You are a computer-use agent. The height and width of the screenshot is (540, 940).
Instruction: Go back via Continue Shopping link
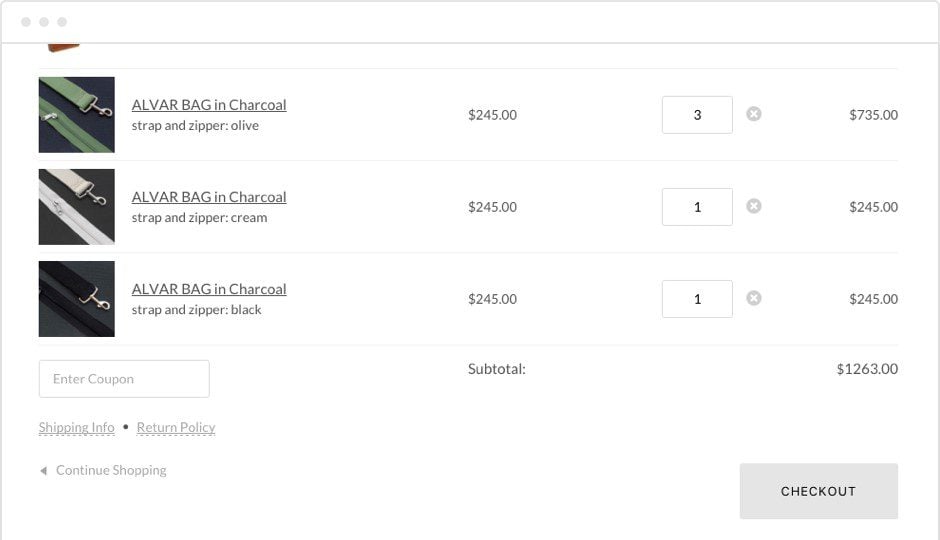click(111, 470)
